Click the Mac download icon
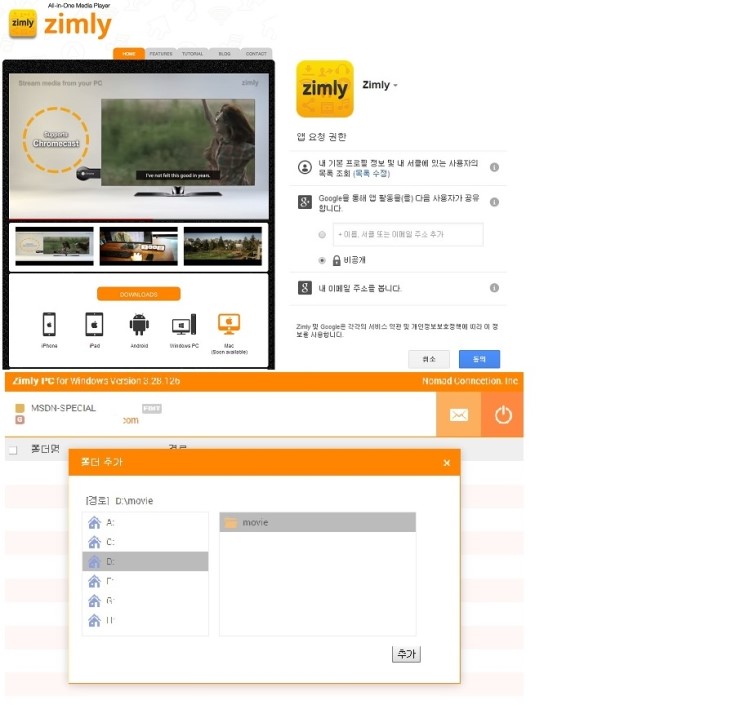740x705 pixels. (x=229, y=323)
